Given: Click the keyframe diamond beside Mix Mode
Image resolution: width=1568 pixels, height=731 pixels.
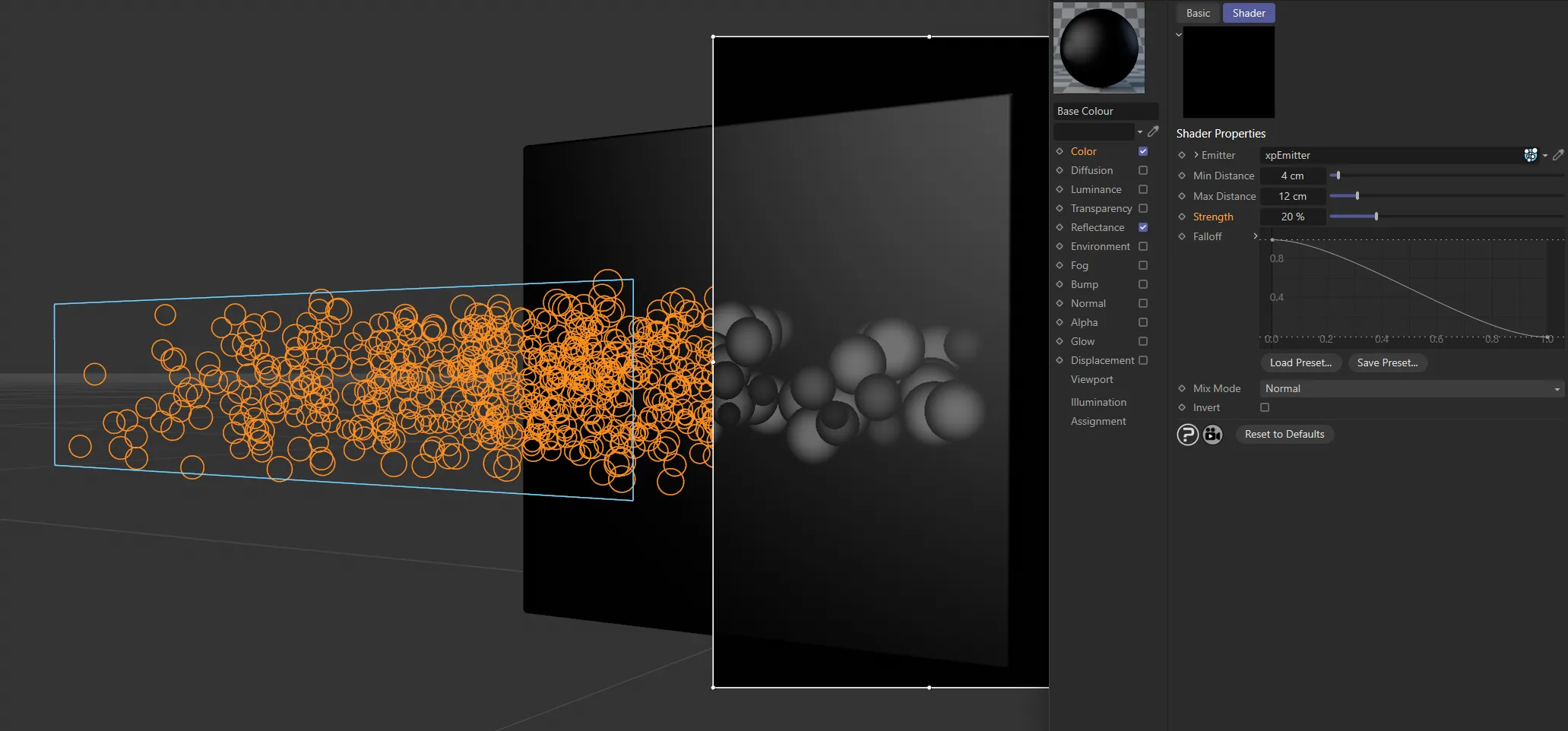Looking at the screenshot, I should [x=1182, y=388].
